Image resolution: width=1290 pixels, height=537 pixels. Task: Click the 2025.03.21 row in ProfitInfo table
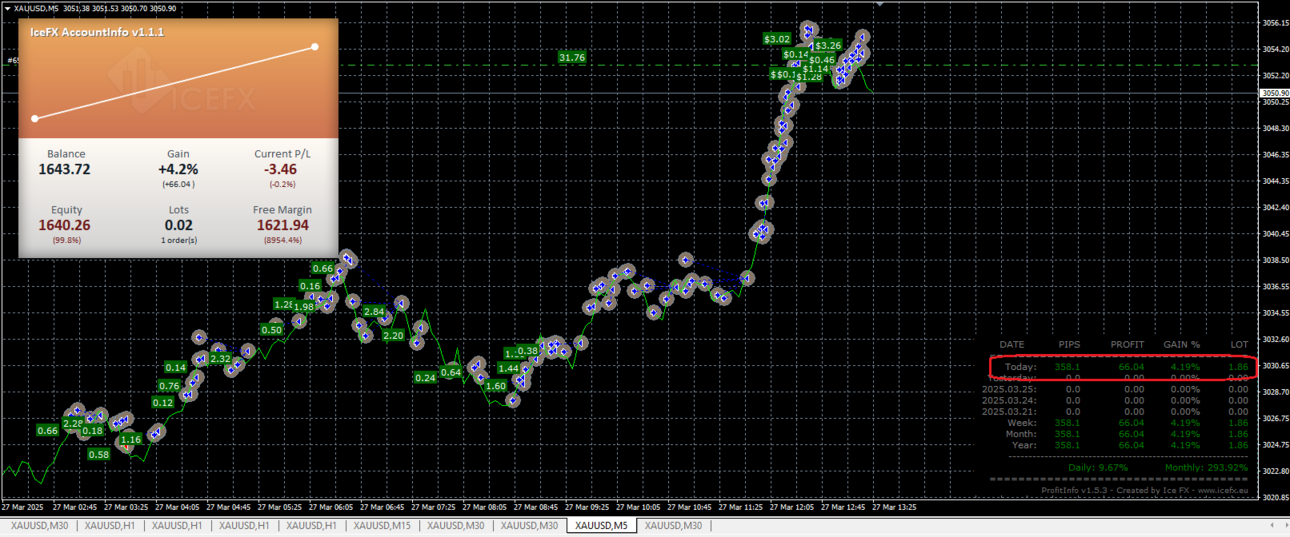[1116, 411]
